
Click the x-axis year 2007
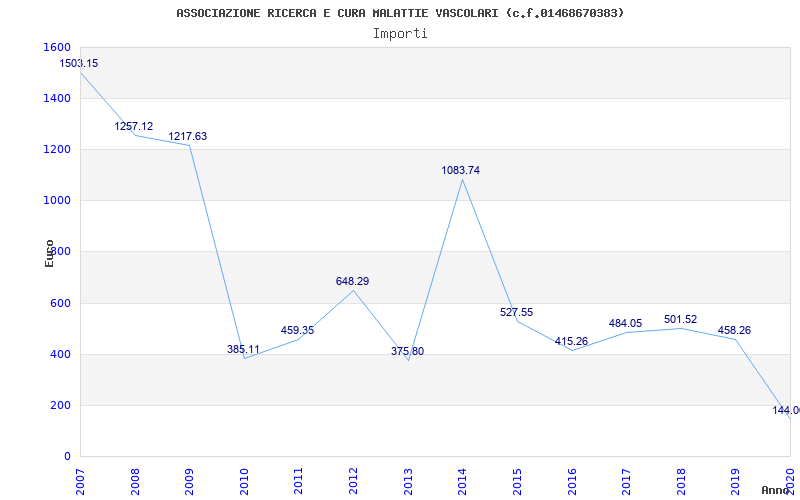pyautogui.click(x=80, y=481)
